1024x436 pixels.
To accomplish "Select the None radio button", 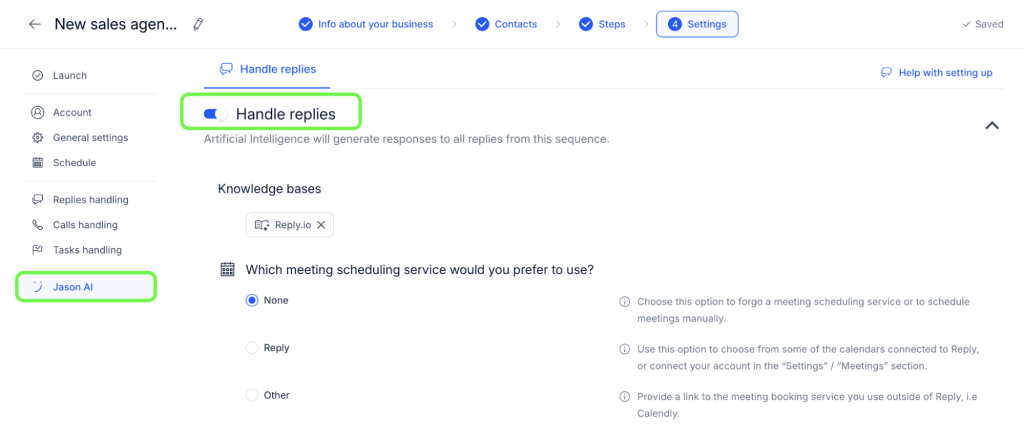I will pyautogui.click(x=252, y=300).
